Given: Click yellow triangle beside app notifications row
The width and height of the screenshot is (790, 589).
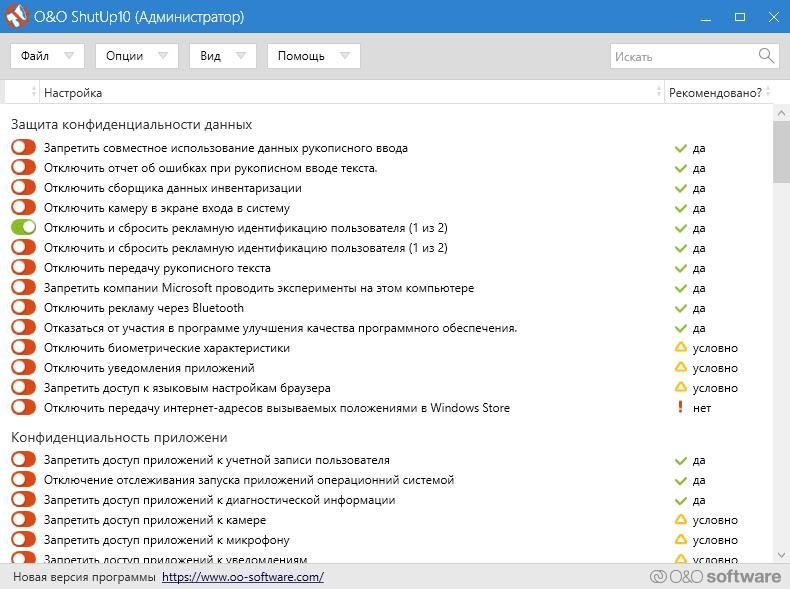Looking at the screenshot, I should [x=681, y=367].
